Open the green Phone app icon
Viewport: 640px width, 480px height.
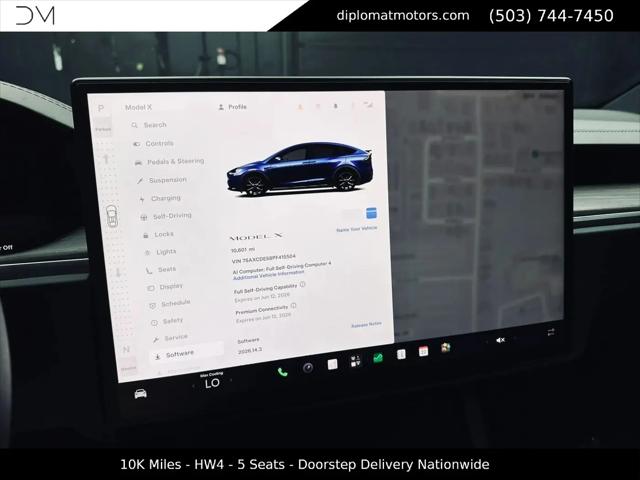[282, 372]
